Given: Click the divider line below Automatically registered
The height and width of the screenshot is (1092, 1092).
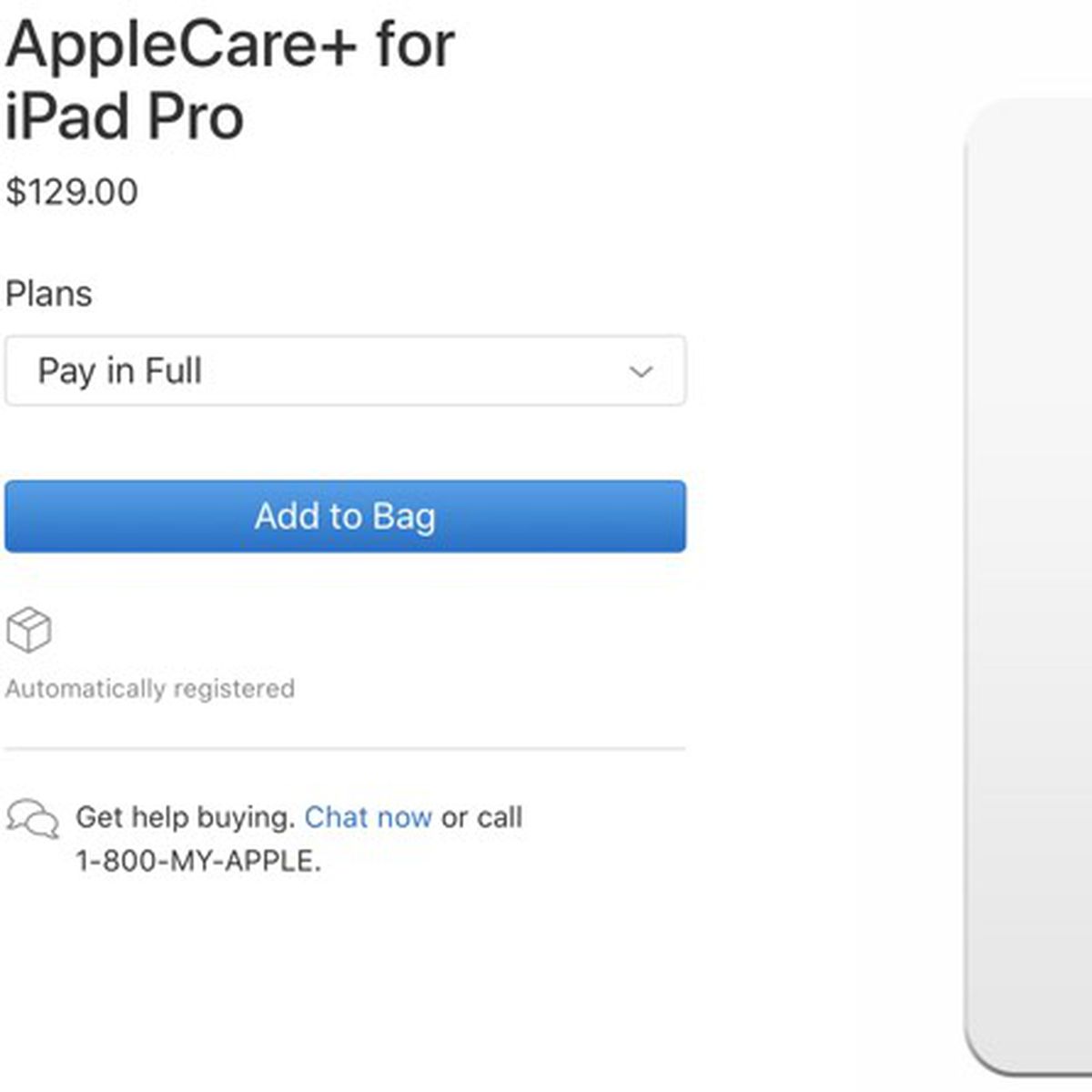Looking at the screenshot, I should tap(344, 749).
